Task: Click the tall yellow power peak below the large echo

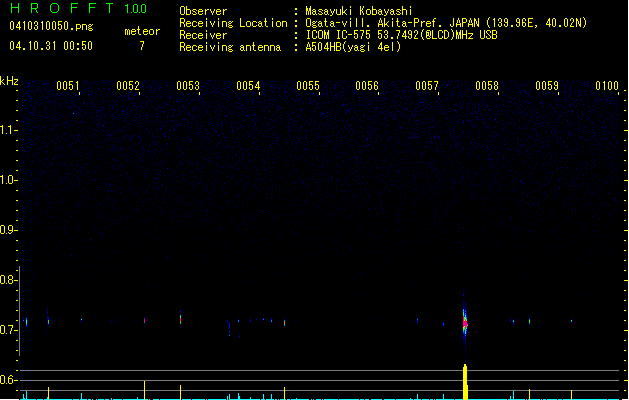Action: coord(465,382)
